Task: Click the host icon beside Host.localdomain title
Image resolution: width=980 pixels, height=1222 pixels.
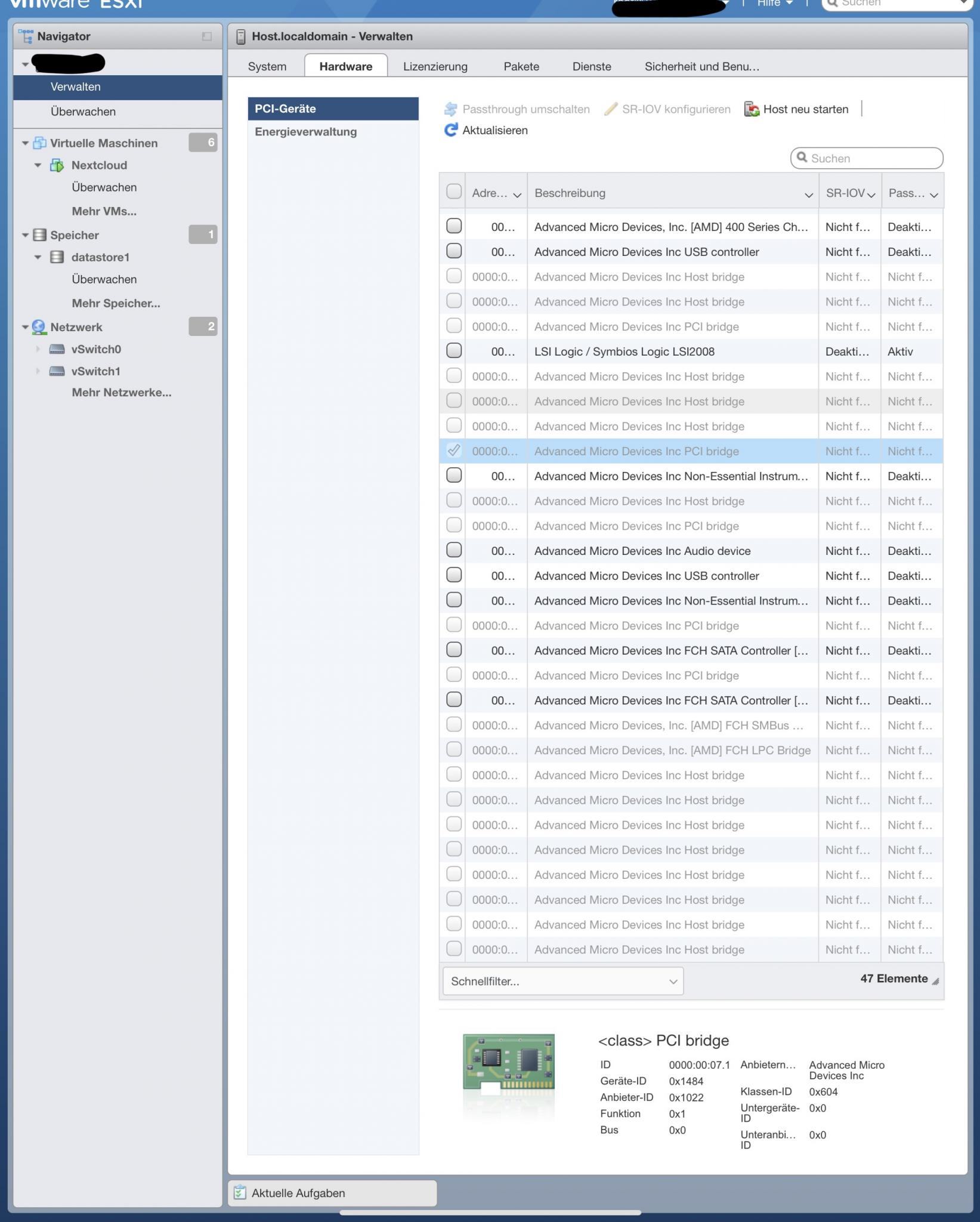Action: click(241, 37)
